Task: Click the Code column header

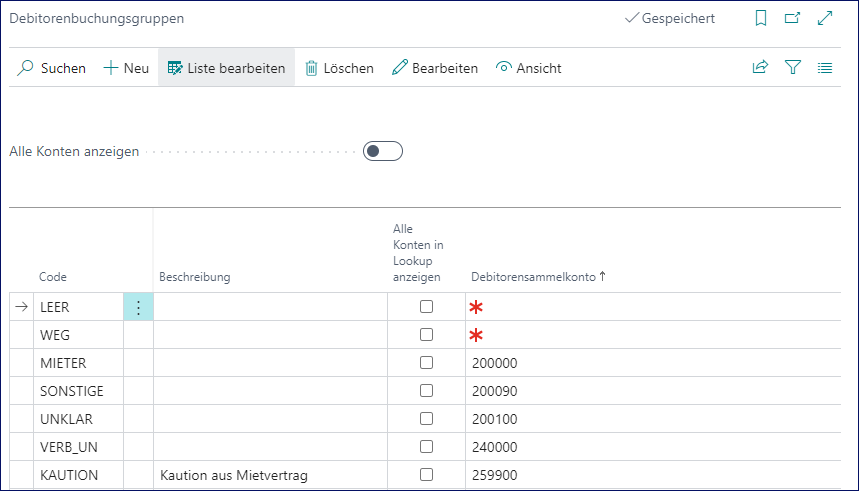Action: tap(53, 277)
